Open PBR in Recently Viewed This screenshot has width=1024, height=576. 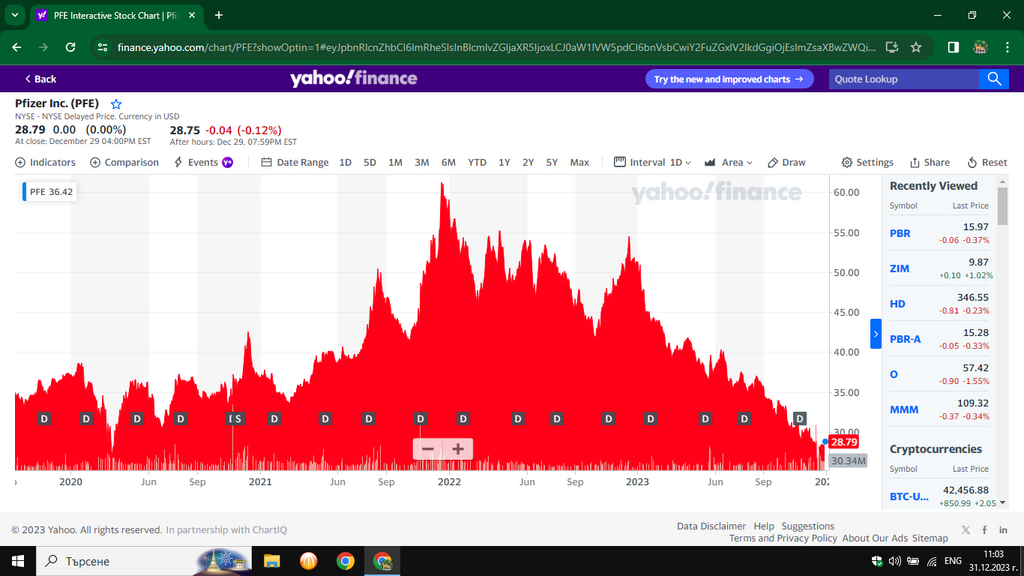900,233
